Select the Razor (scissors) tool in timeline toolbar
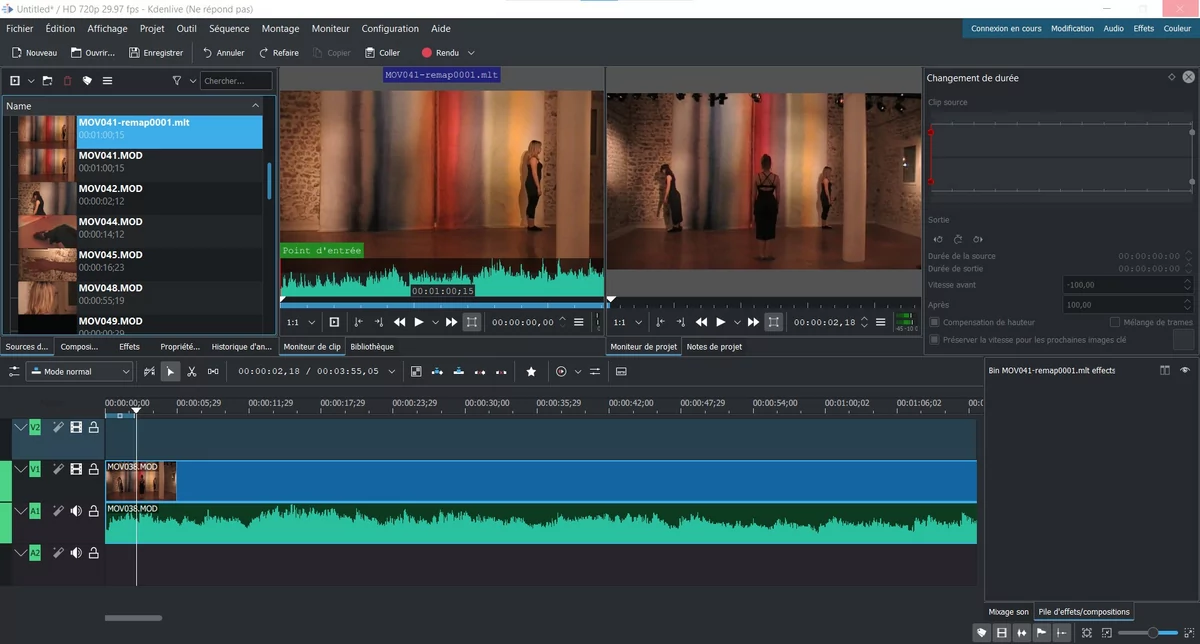 [x=192, y=371]
